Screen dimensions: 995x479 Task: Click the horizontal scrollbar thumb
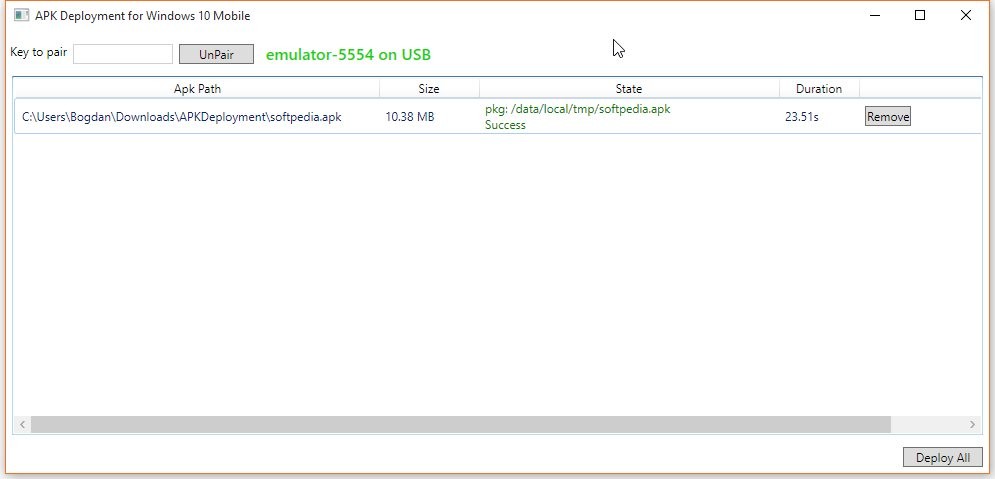(461, 424)
